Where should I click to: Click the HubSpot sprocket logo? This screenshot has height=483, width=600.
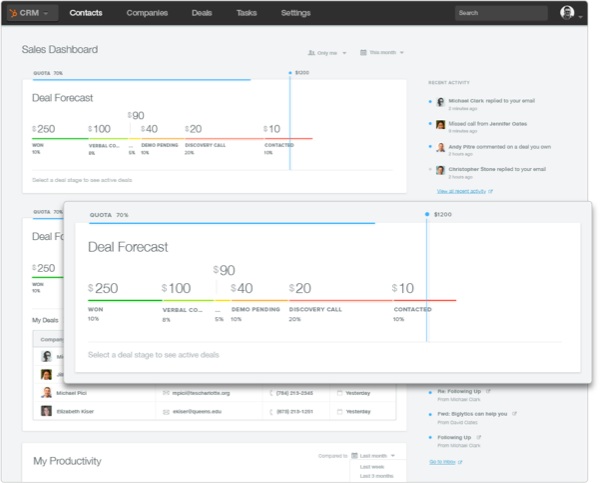(13, 13)
